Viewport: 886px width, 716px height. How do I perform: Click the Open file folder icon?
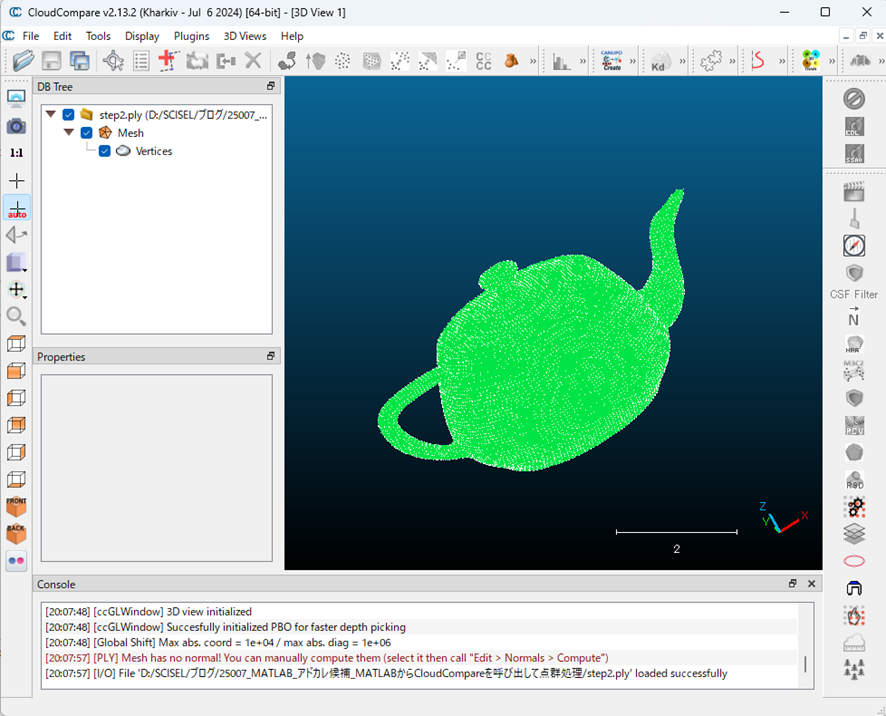coord(23,61)
